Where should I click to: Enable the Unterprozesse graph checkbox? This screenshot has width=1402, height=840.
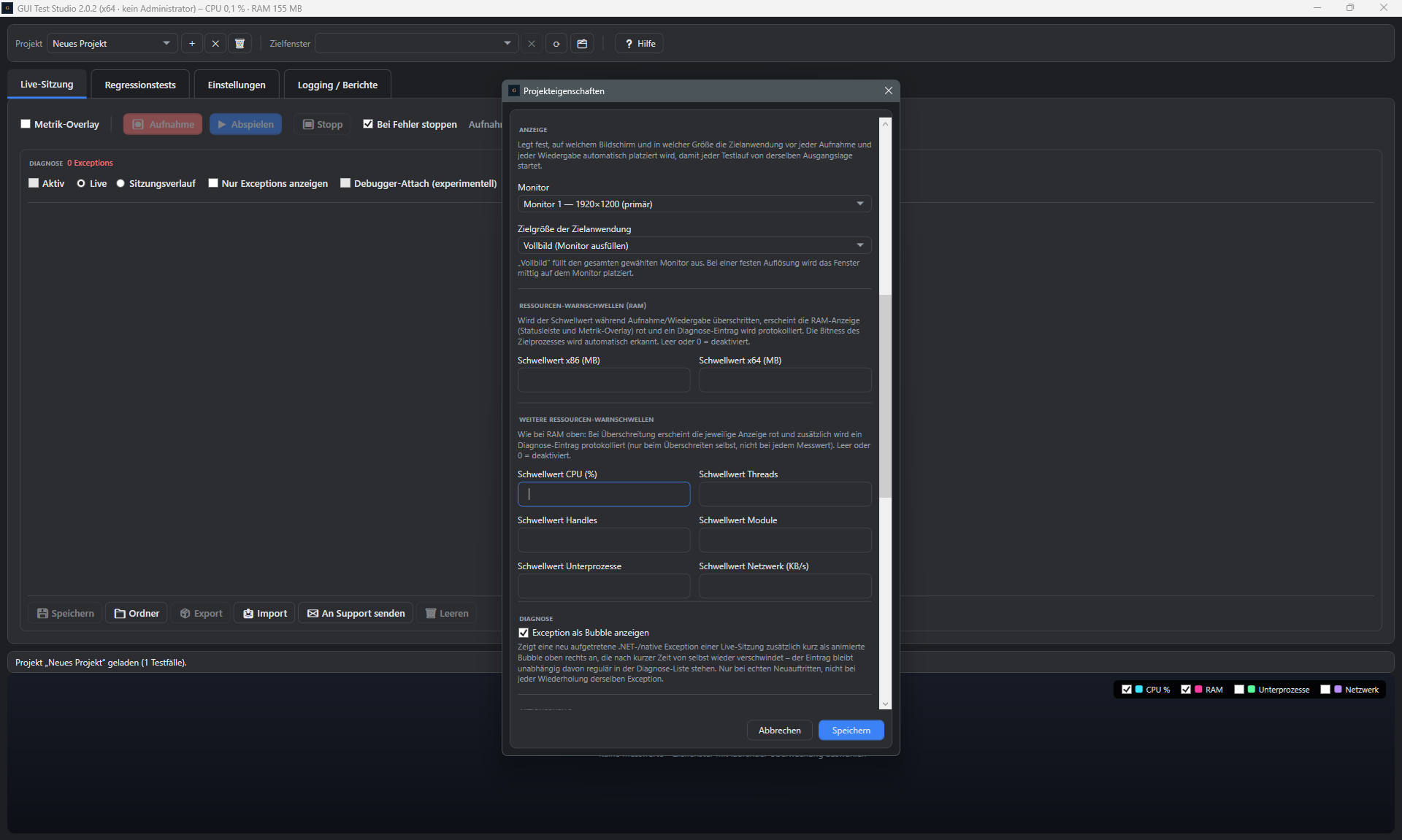1239,689
